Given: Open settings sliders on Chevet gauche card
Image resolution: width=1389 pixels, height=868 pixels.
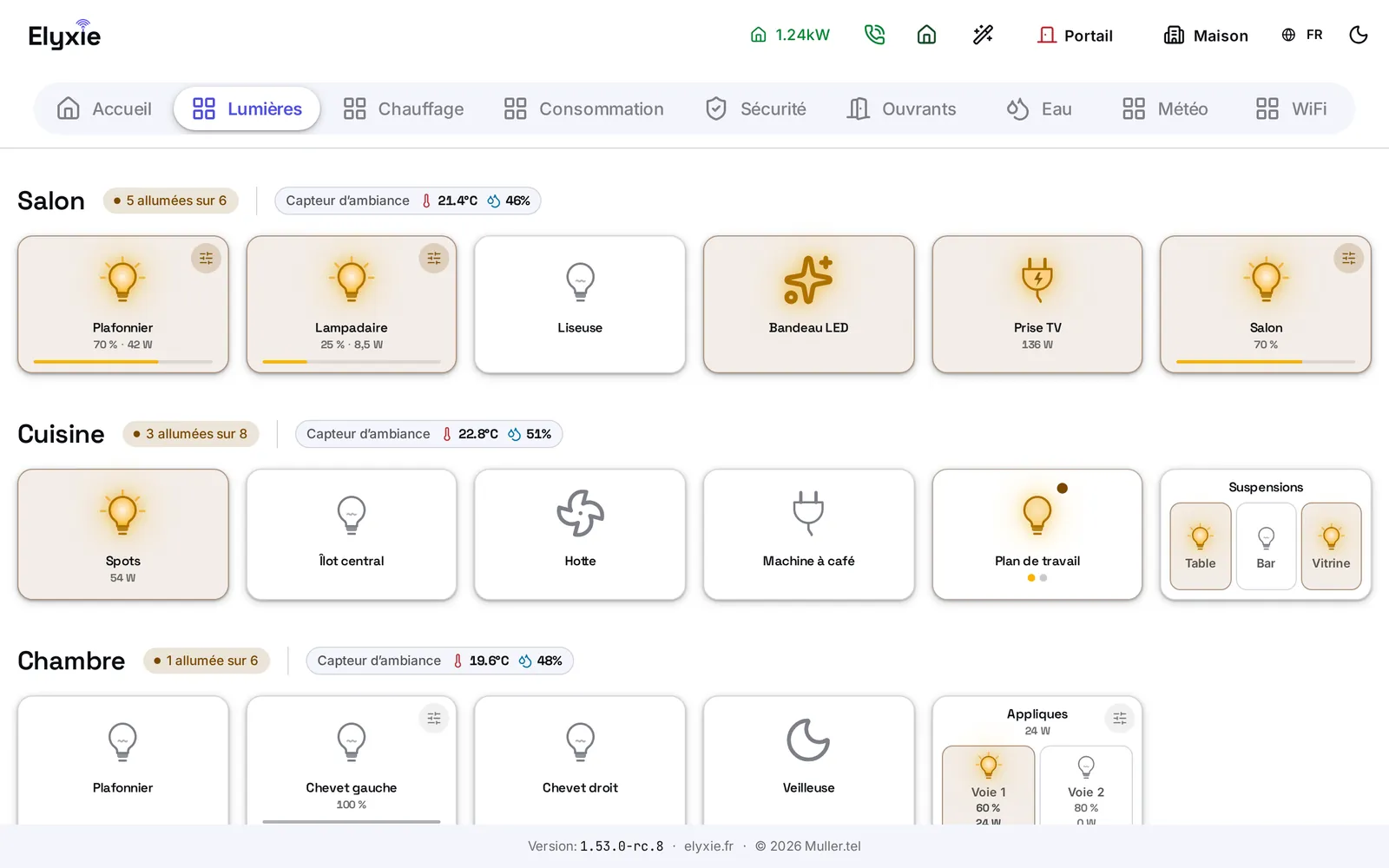Looking at the screenshot, I should point(434,718).
